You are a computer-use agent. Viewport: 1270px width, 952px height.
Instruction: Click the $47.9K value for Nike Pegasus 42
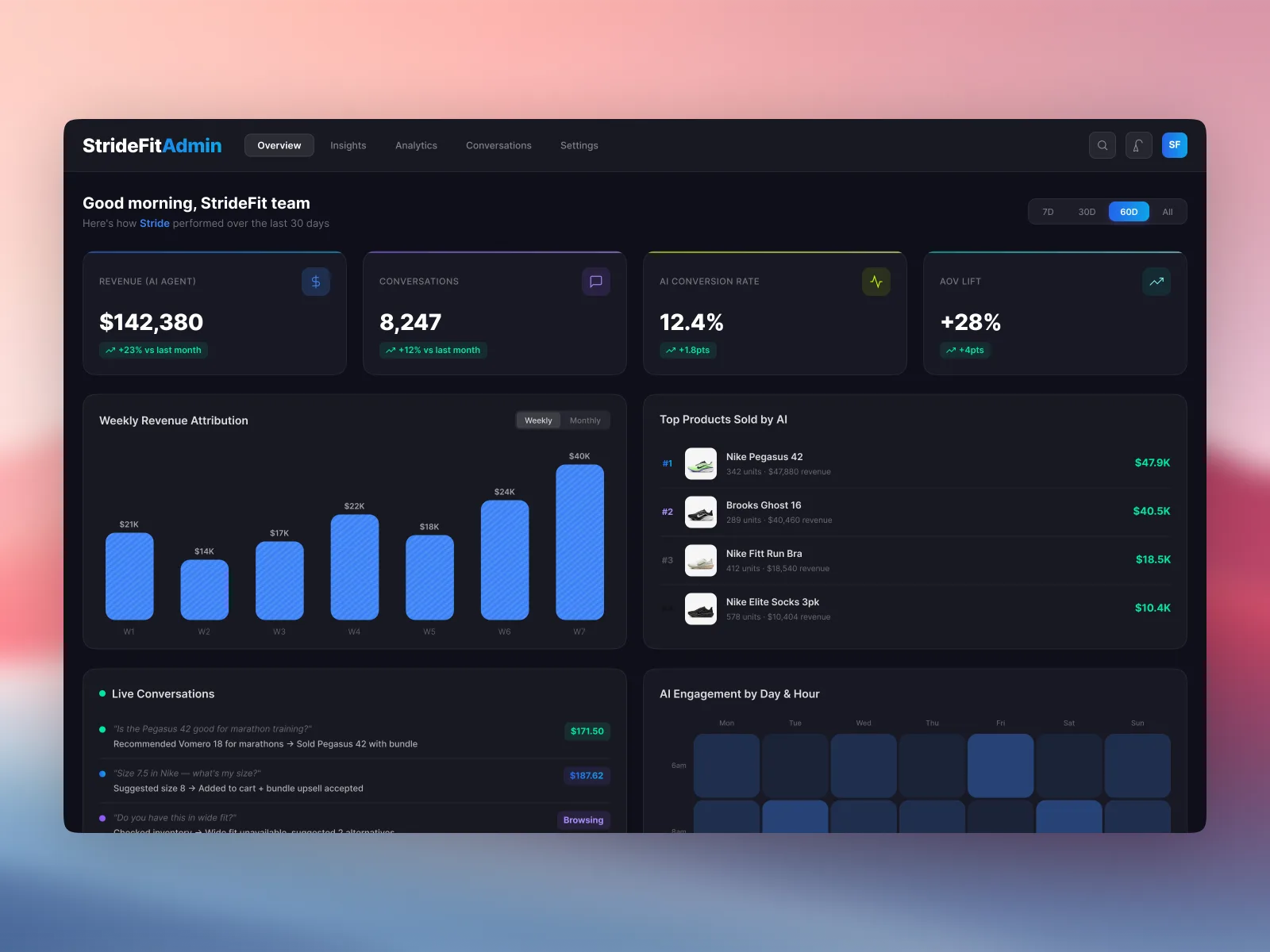coord(1153,463)
